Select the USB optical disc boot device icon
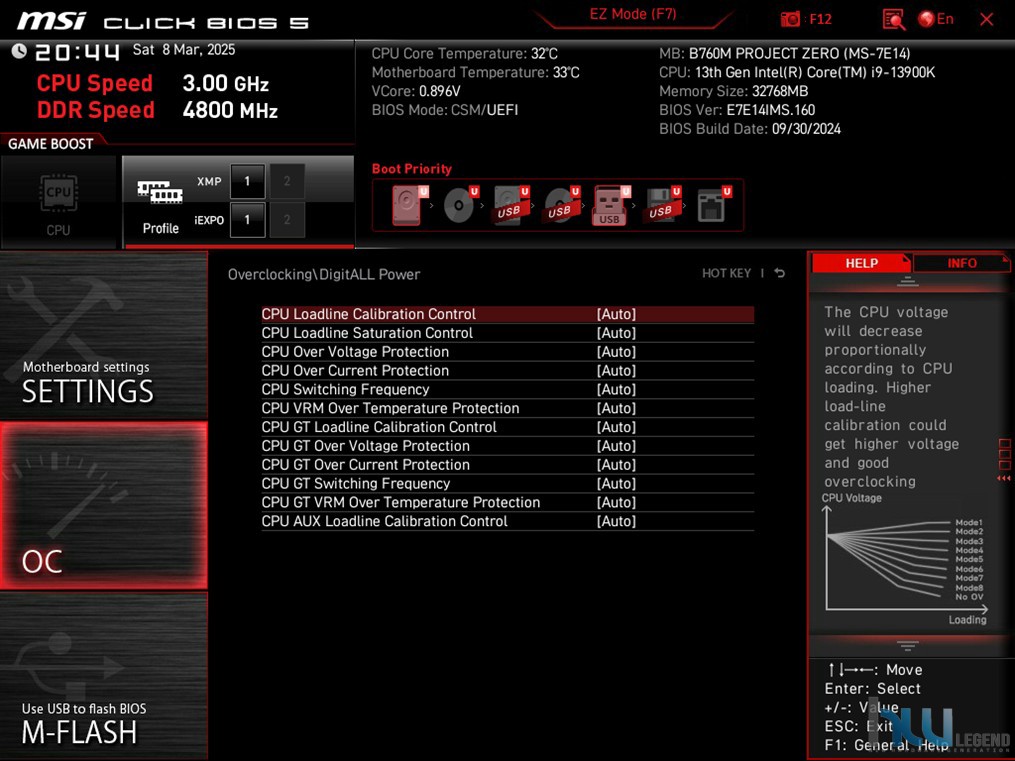 (x=561, y=204)
